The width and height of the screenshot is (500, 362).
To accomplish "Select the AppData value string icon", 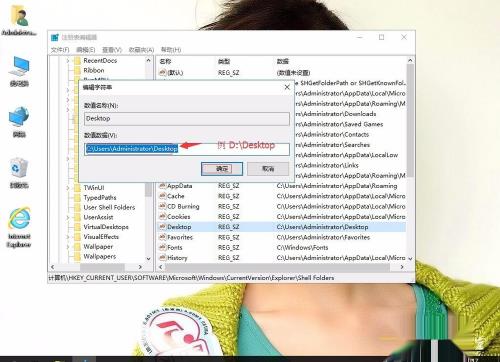I will [162, 186].
